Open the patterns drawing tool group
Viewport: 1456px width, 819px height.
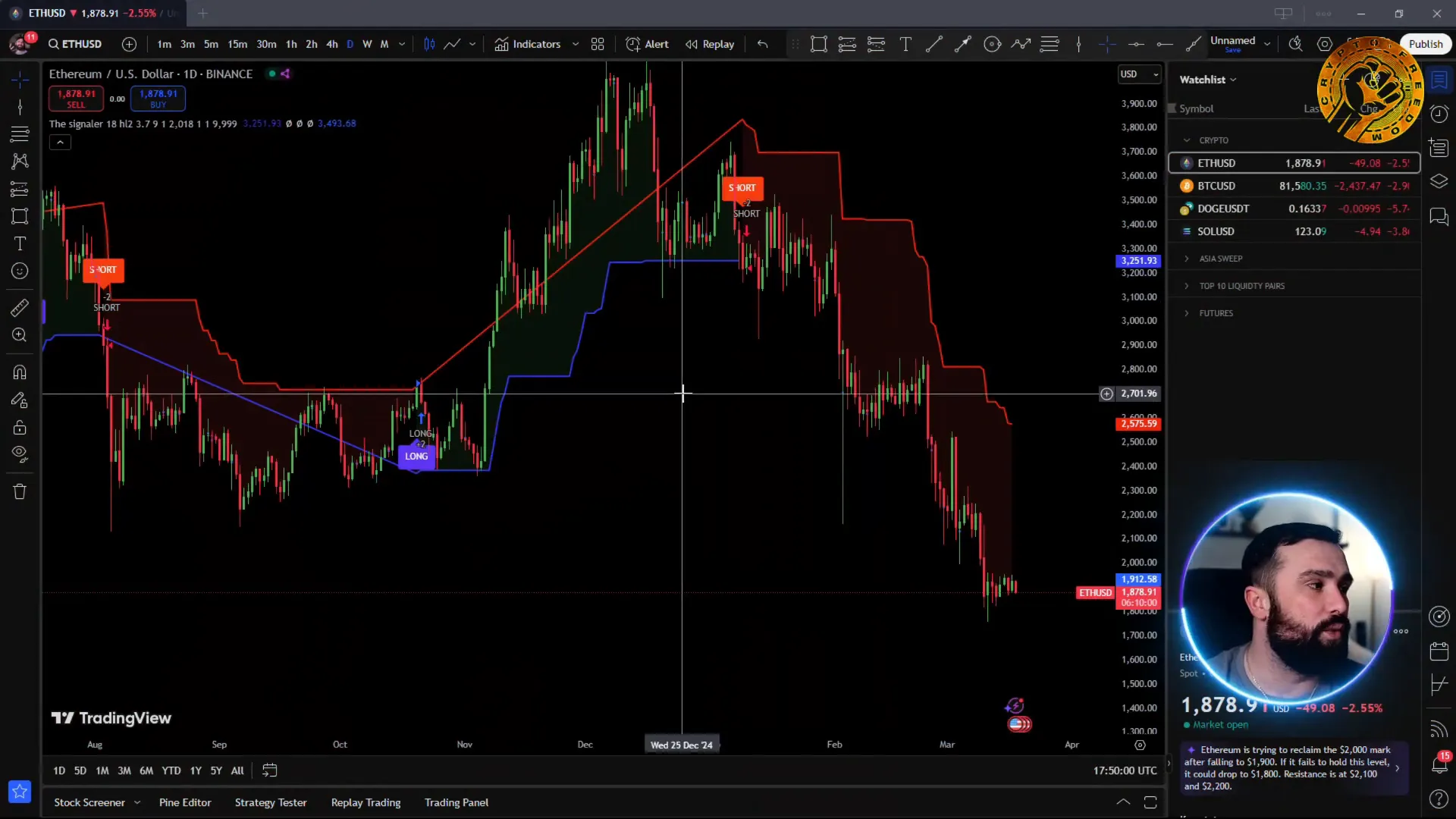(20, 161)
